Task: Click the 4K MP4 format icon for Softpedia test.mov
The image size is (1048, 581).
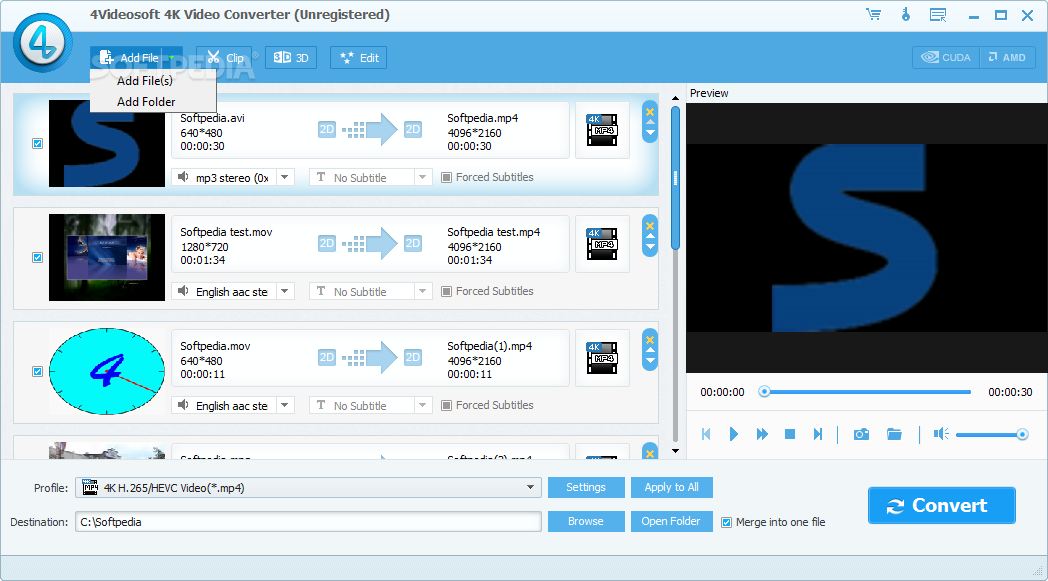Action: pyautogui.click(x=602, y=244)
